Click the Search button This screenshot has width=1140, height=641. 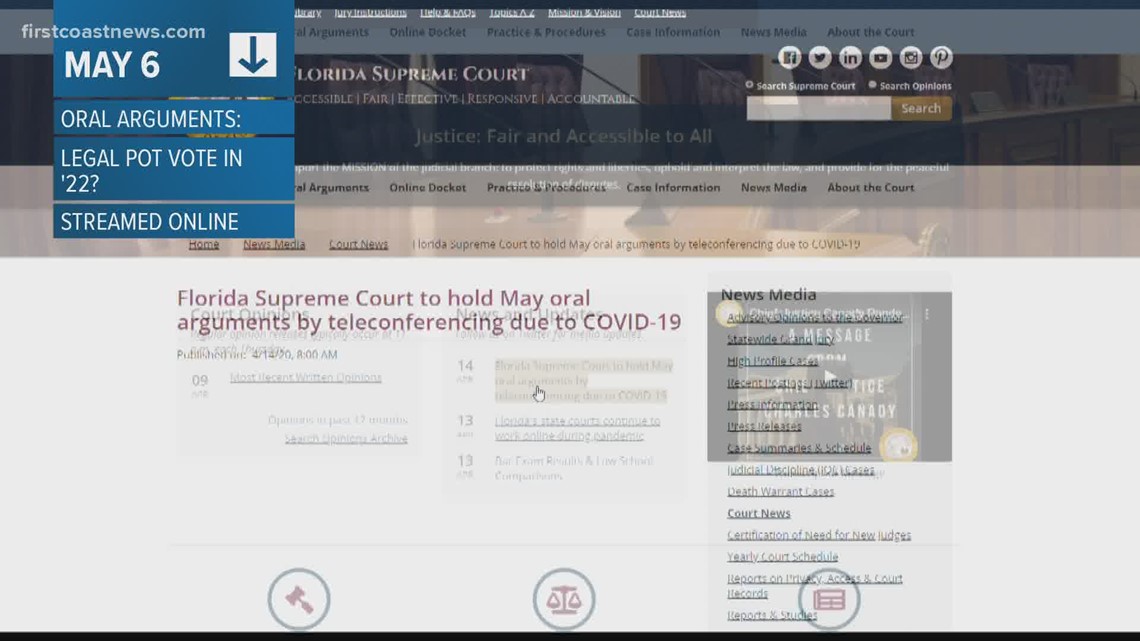[921, 108]
